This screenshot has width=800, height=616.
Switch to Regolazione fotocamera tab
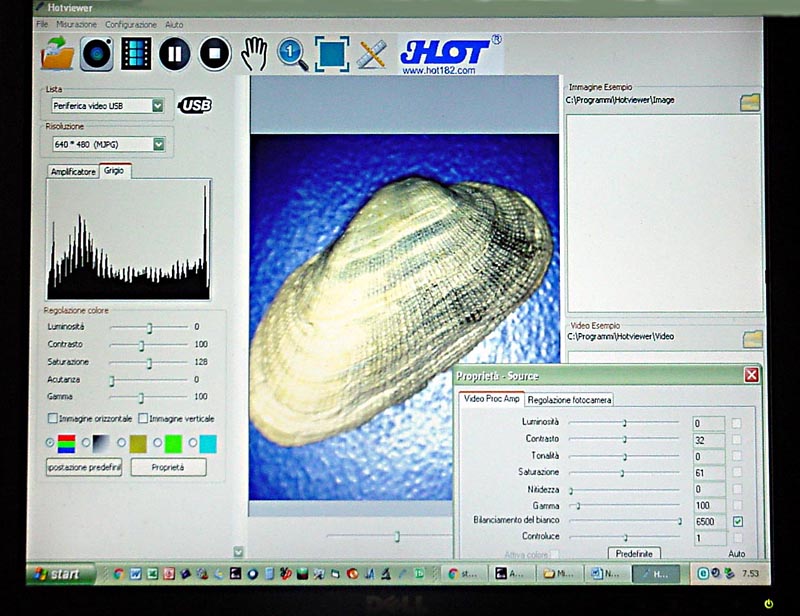569,400
